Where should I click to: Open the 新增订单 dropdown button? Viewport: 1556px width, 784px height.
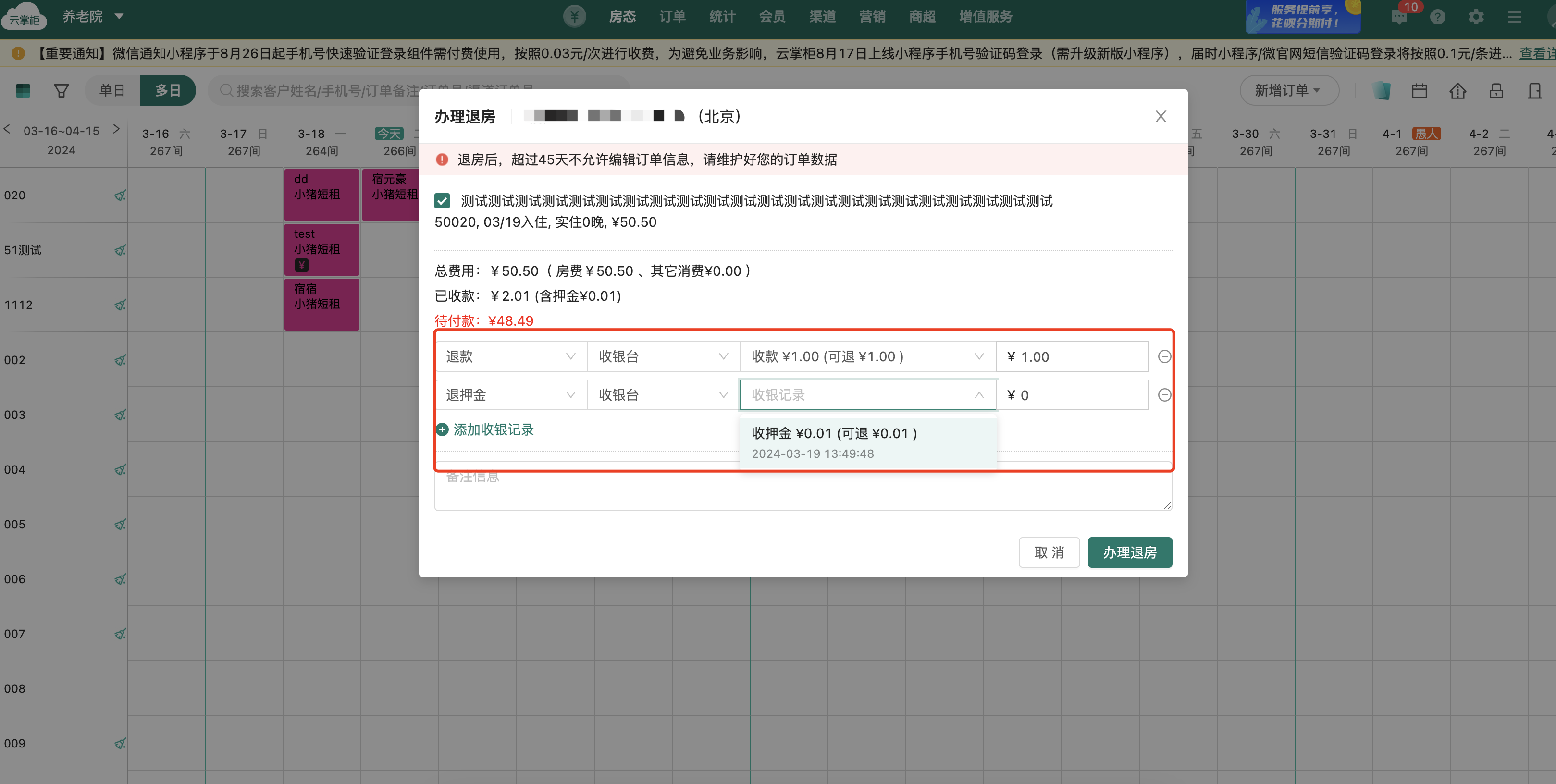click(x=1289, y=91)
